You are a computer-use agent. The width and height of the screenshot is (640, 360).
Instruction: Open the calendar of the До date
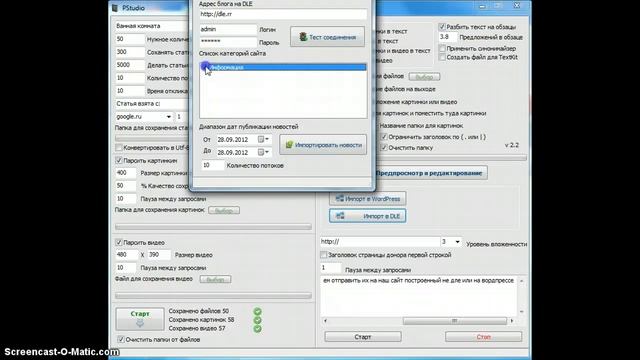click(263, 152)
